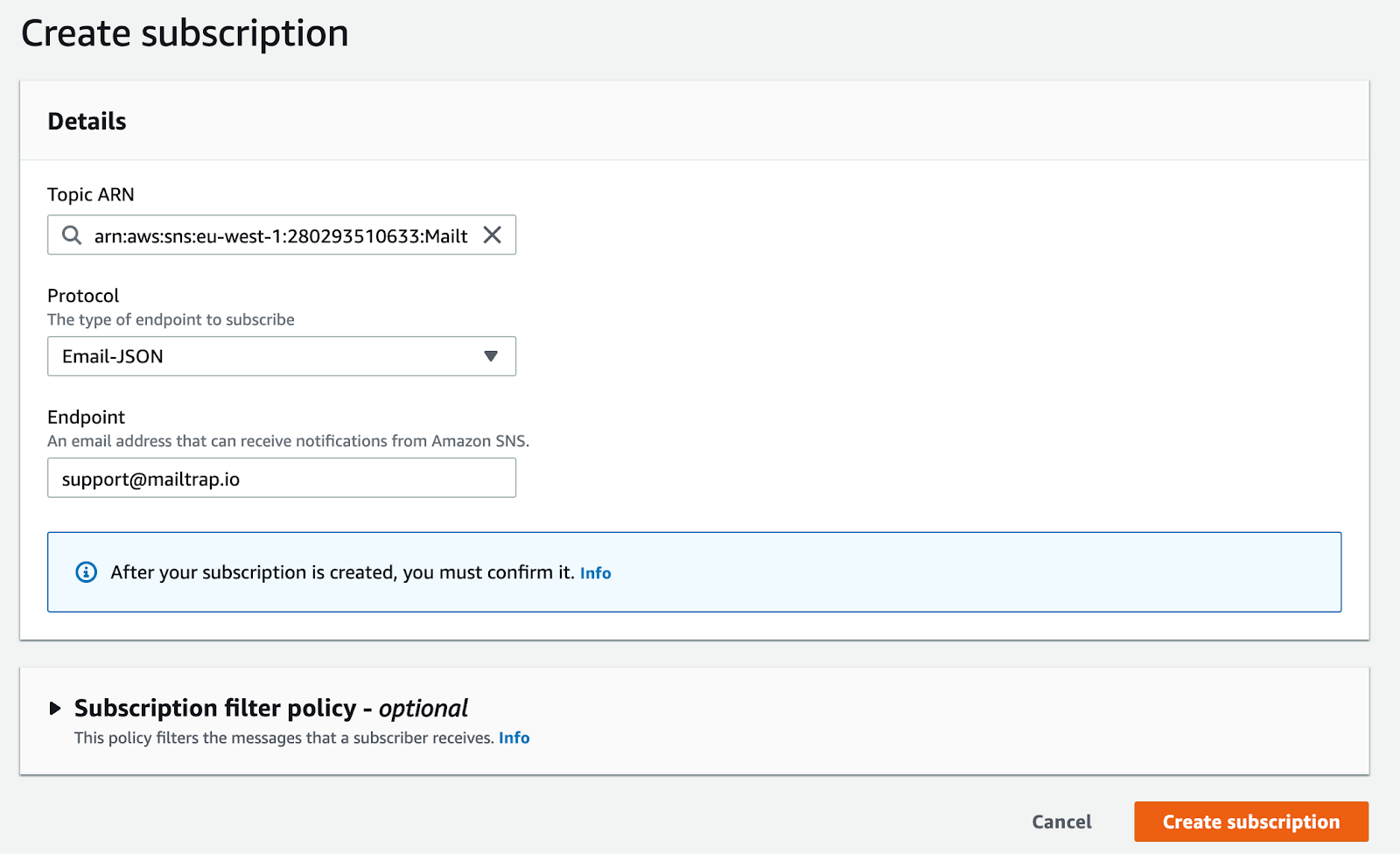
Task: Open the Info link for filter policy
Action: click(514, 738)
